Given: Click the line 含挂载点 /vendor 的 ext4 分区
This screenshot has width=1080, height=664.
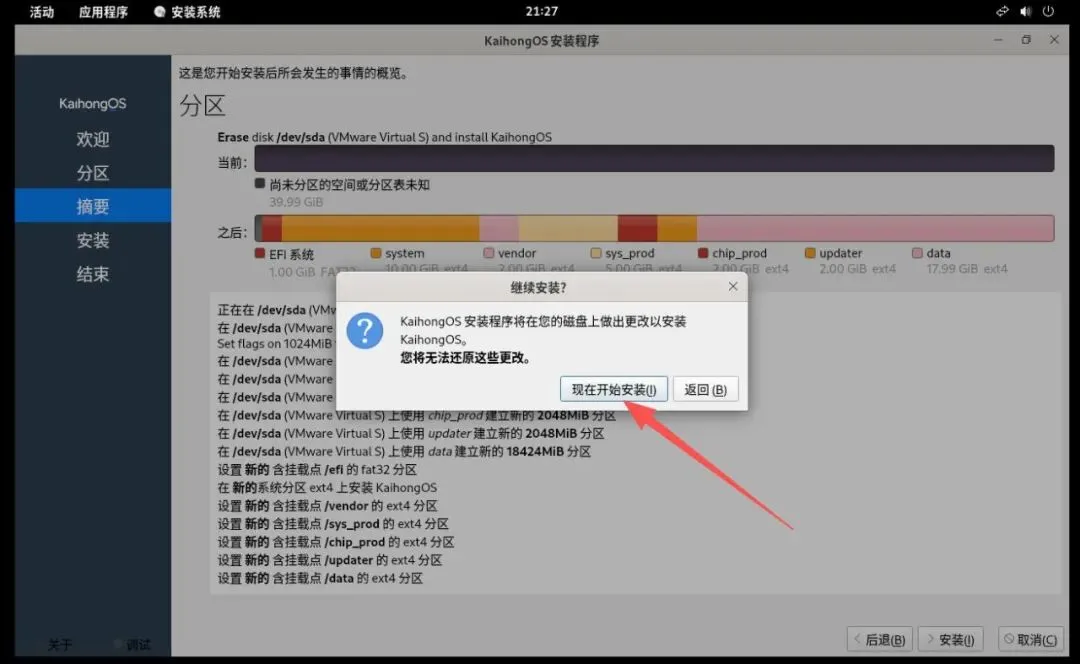Looking at the screenshot, I should tap(327, 506).
